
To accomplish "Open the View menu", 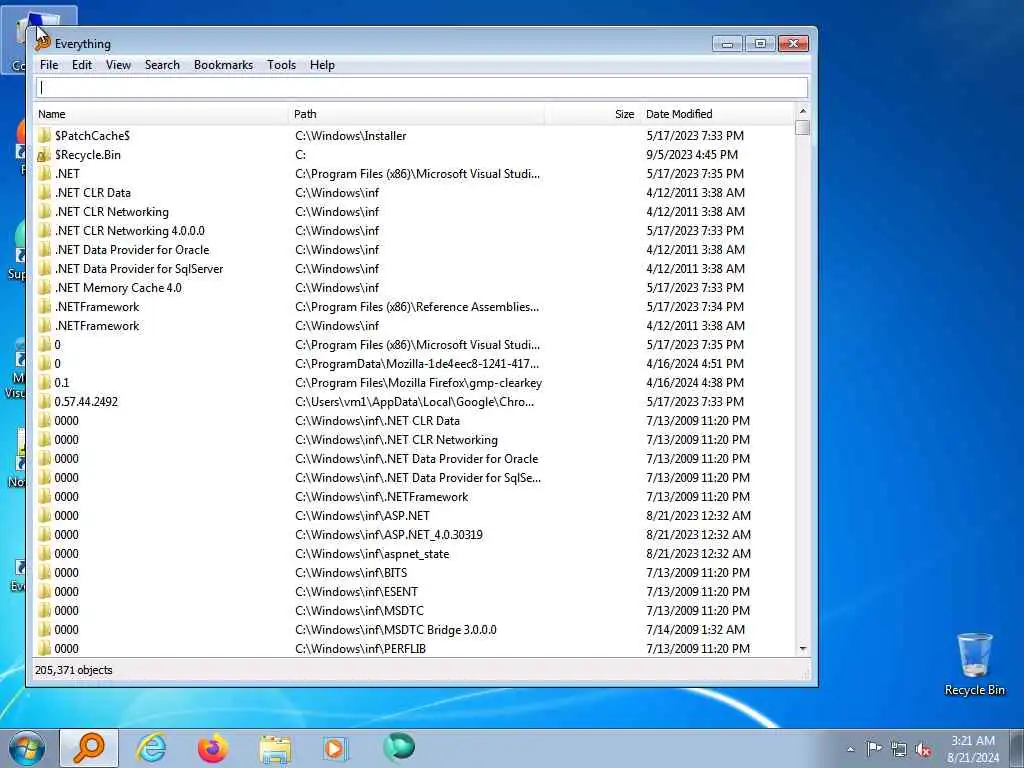I will coord(118,65).
